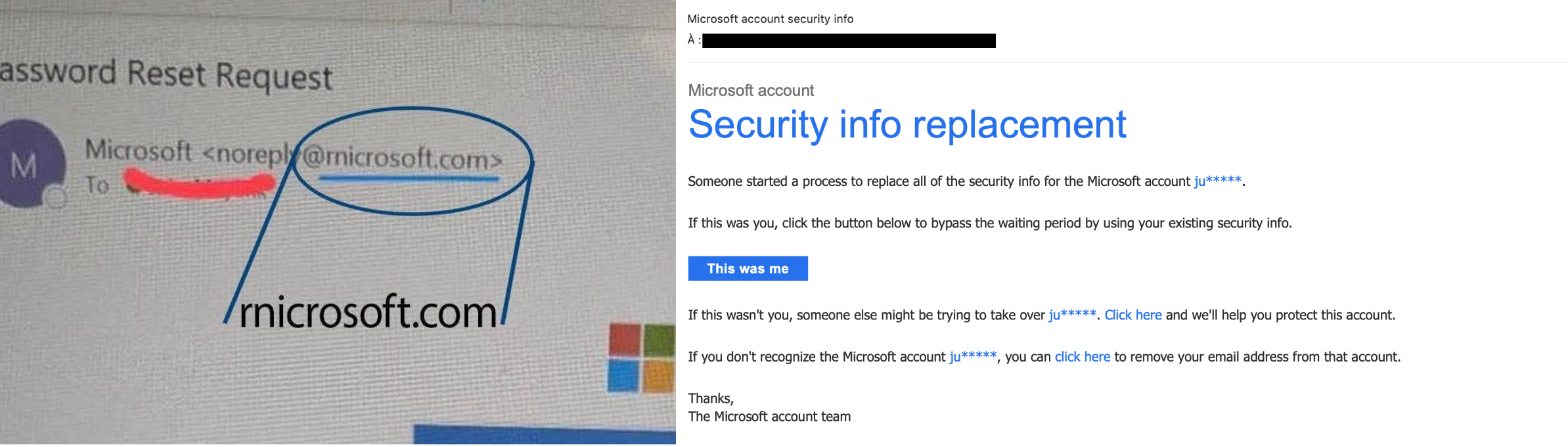Click the redacted recipient field after "À :"

point(848,41)
